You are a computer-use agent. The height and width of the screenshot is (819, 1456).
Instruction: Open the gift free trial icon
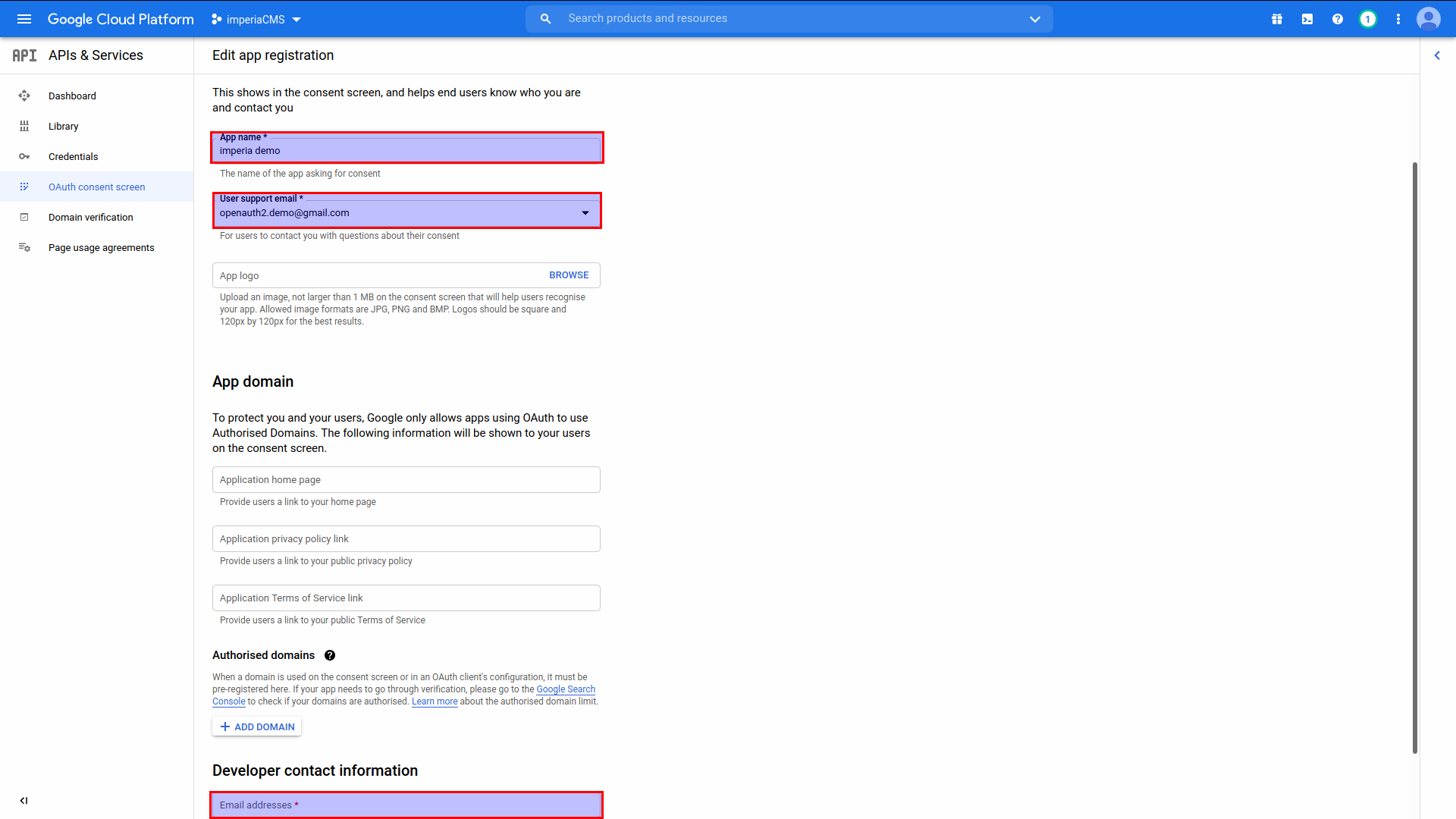pos(1277,19)
